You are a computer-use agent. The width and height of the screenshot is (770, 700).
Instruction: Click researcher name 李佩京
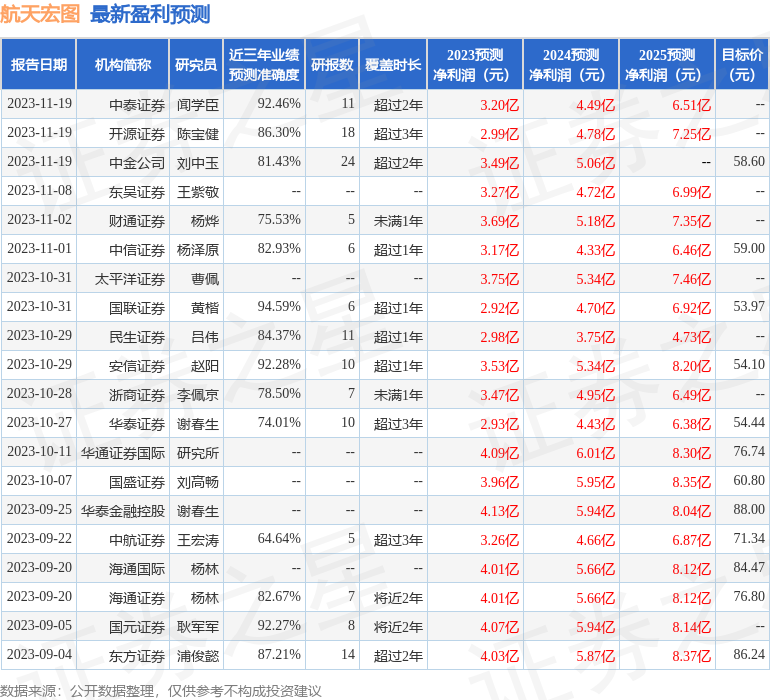pyautogui.click(x=197, y=394)
